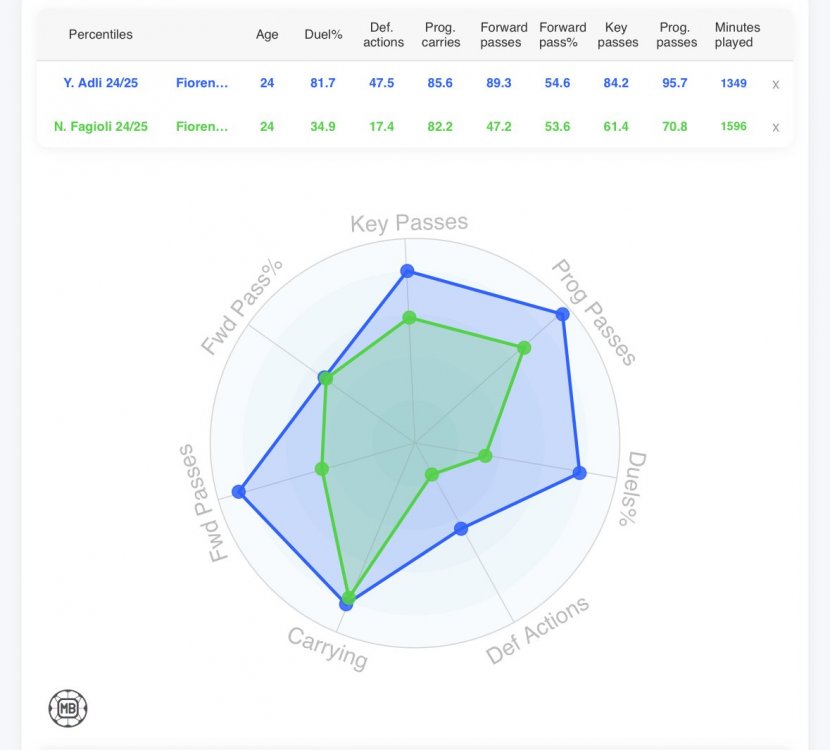Click the Percentiles header label
Image resolution: width=830 pixels, height=750 pixels.
(x=100, y=34)
